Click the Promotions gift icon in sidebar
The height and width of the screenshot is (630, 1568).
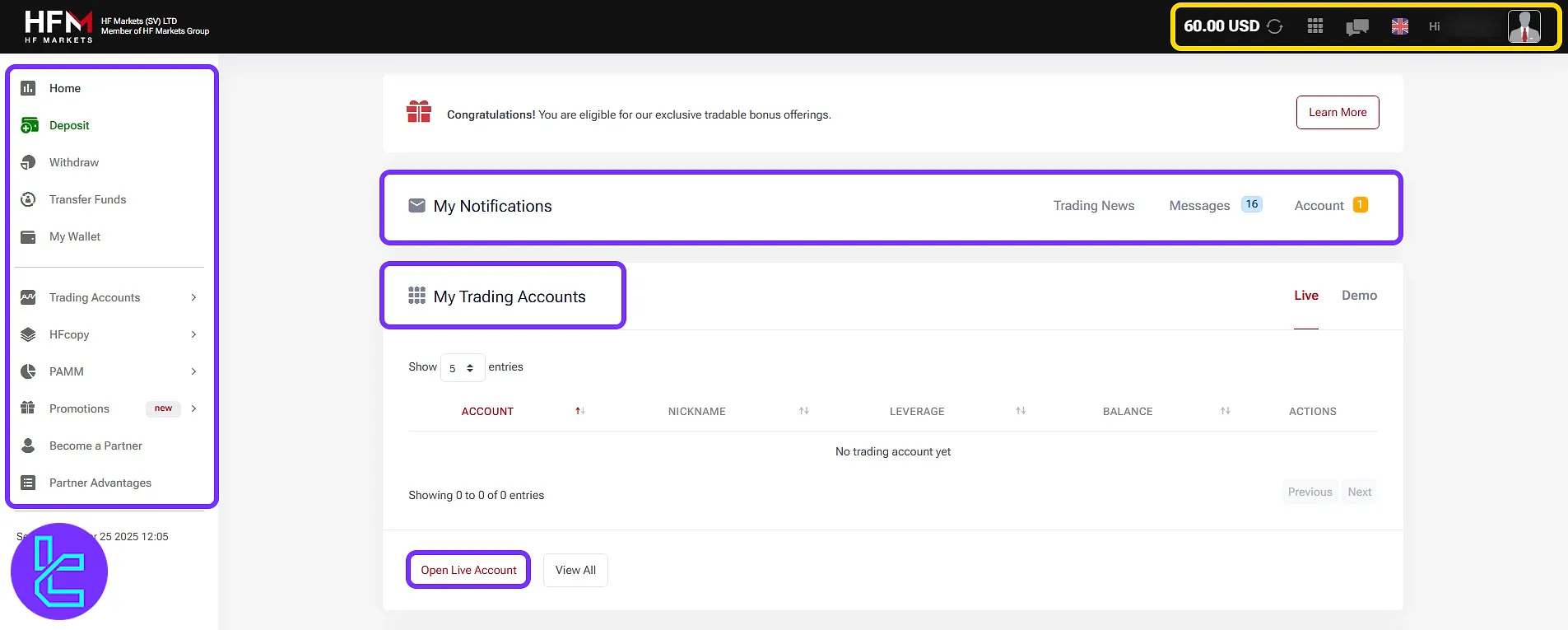coord(28,408)
